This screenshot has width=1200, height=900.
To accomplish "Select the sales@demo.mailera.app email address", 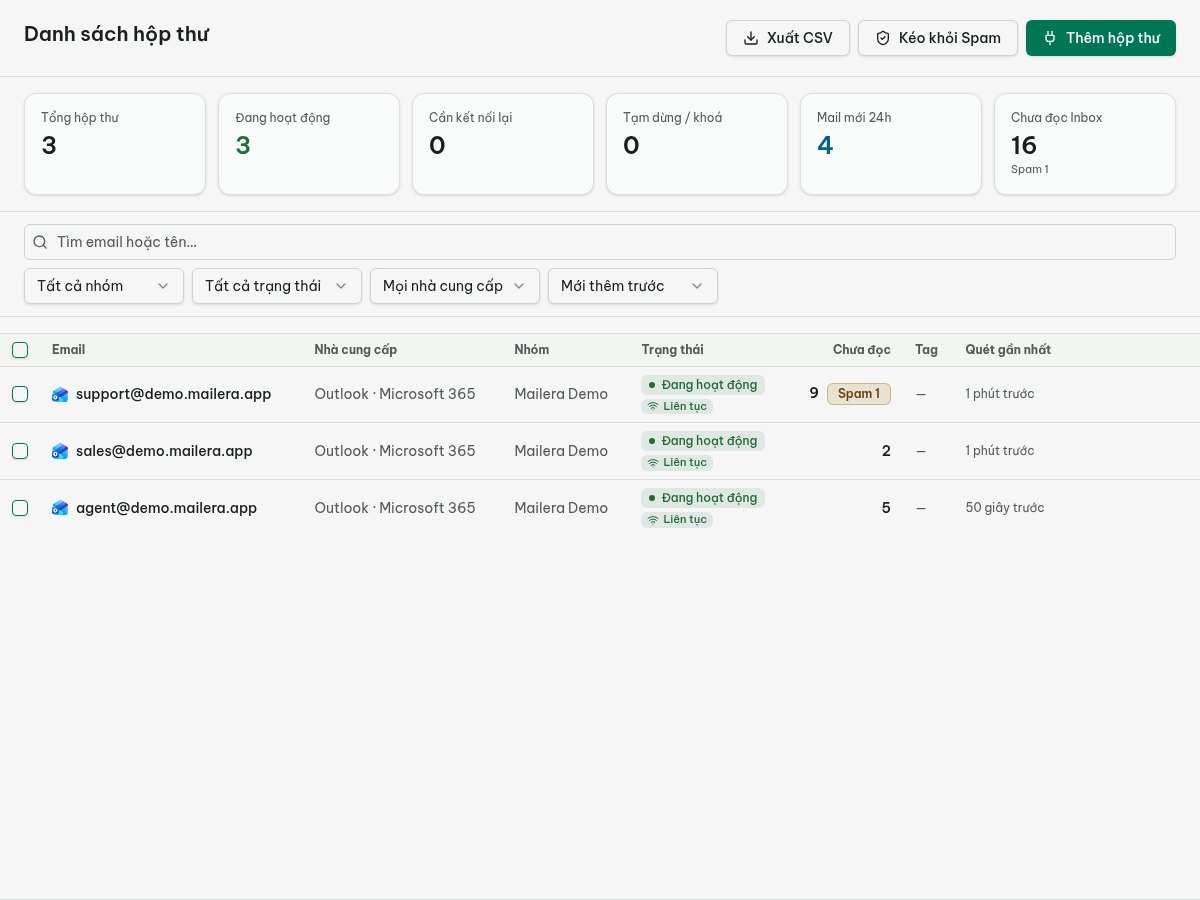I will tap(164, 451).
